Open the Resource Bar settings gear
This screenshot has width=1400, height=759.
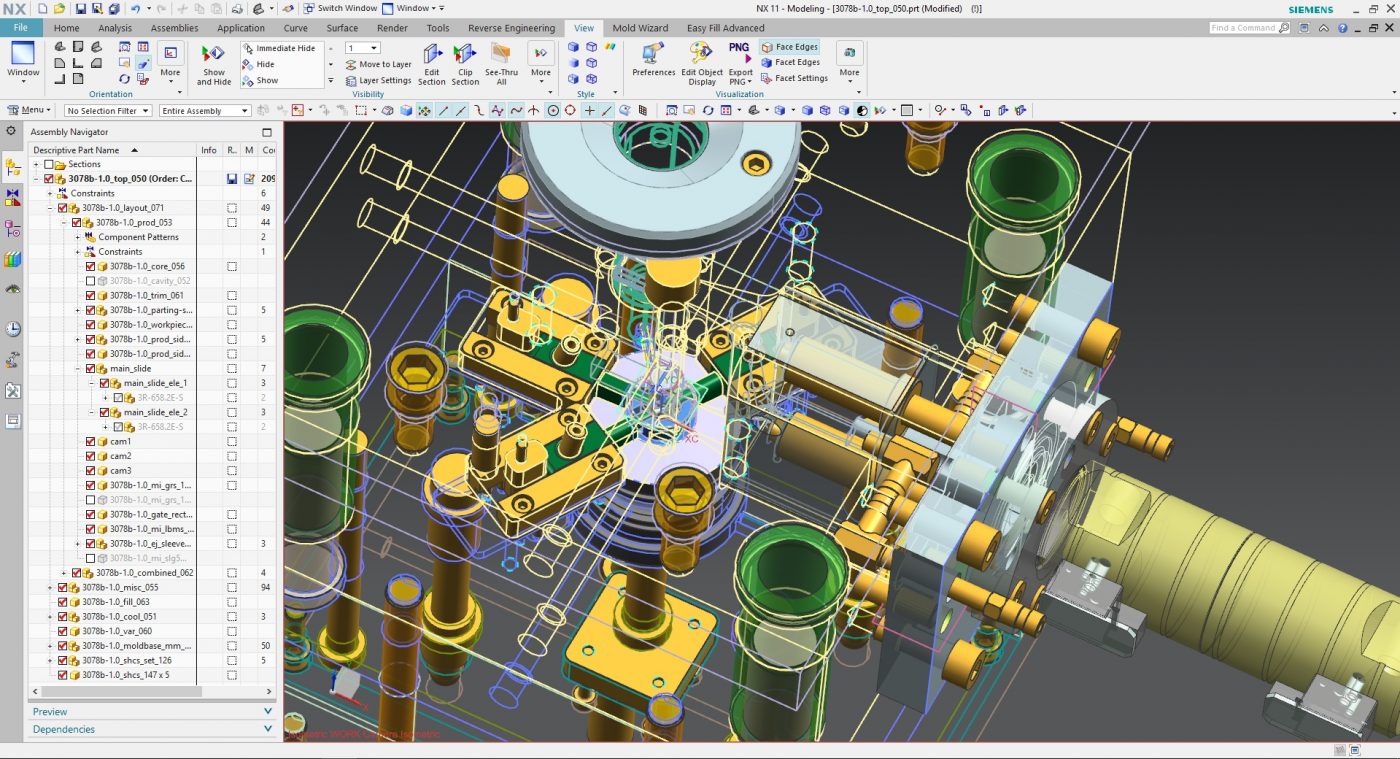[x=11, y=131]
